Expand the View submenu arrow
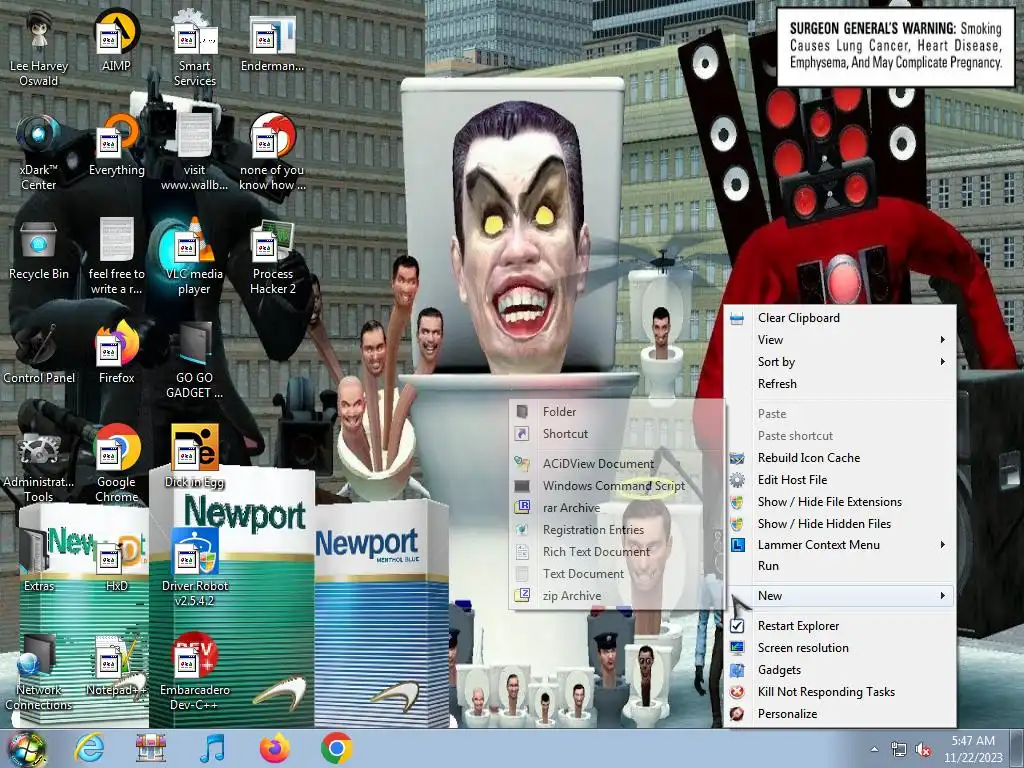This screenshot has width=1024, height=768. (x=942, y=340)
